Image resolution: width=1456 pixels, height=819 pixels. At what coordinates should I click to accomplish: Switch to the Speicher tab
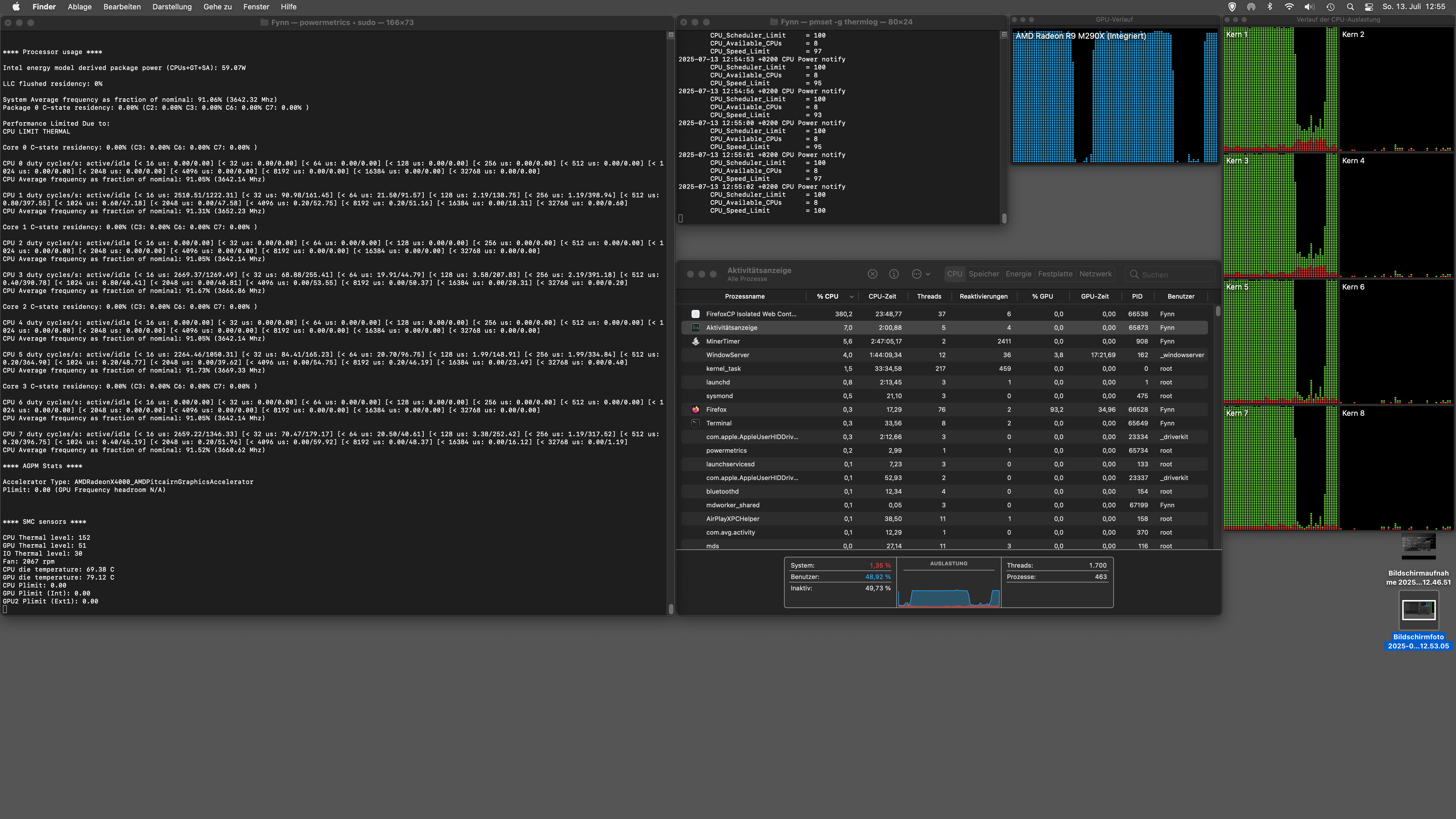tap(983, 274)
